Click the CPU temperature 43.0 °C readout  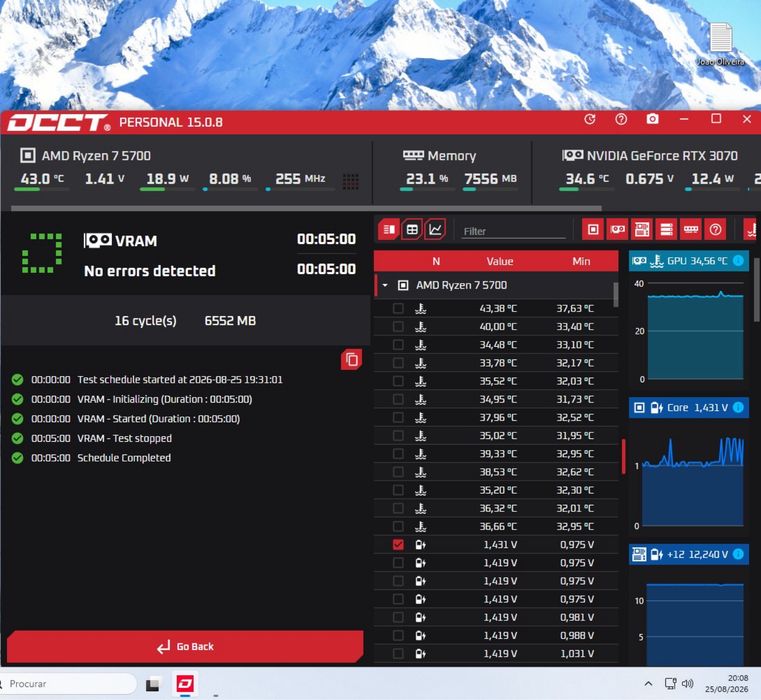42,179
